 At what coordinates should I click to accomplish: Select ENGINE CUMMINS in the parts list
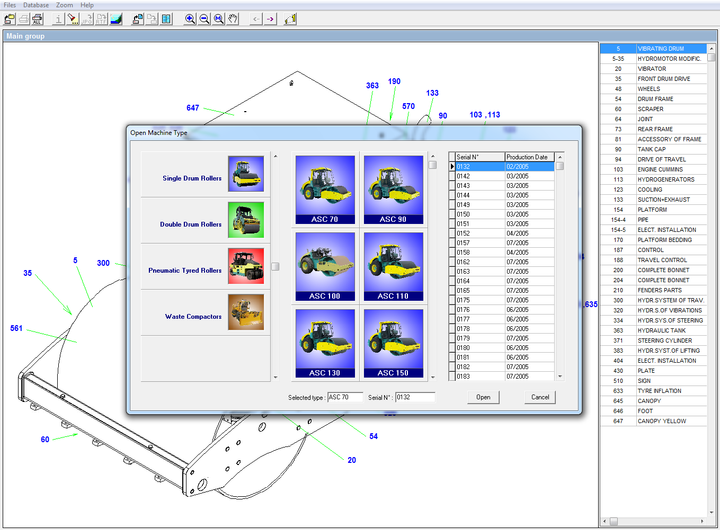[653, 169]
